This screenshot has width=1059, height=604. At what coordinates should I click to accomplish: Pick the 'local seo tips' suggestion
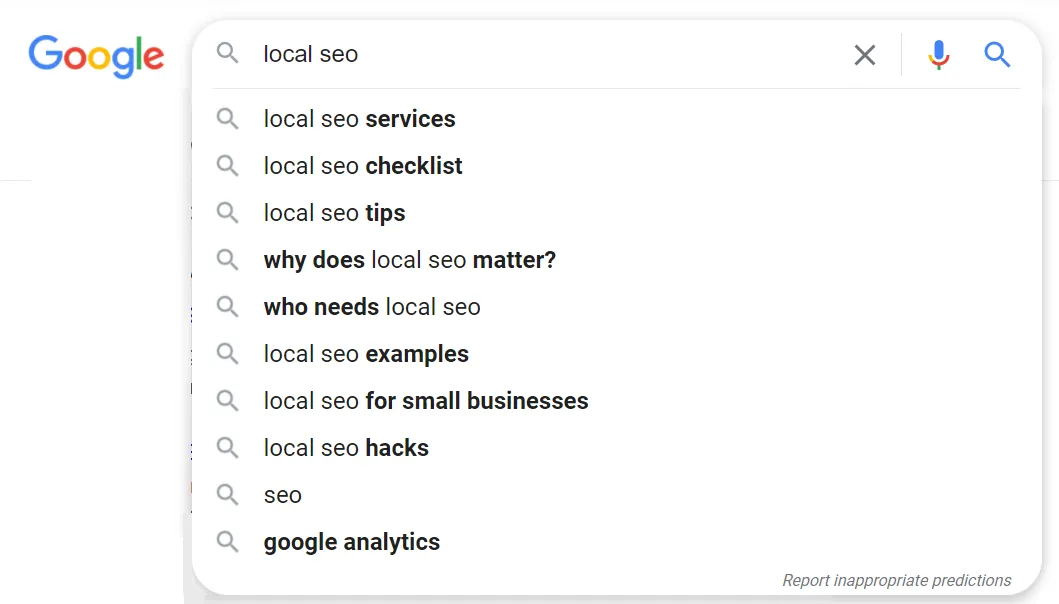click(x=334, y=213)
